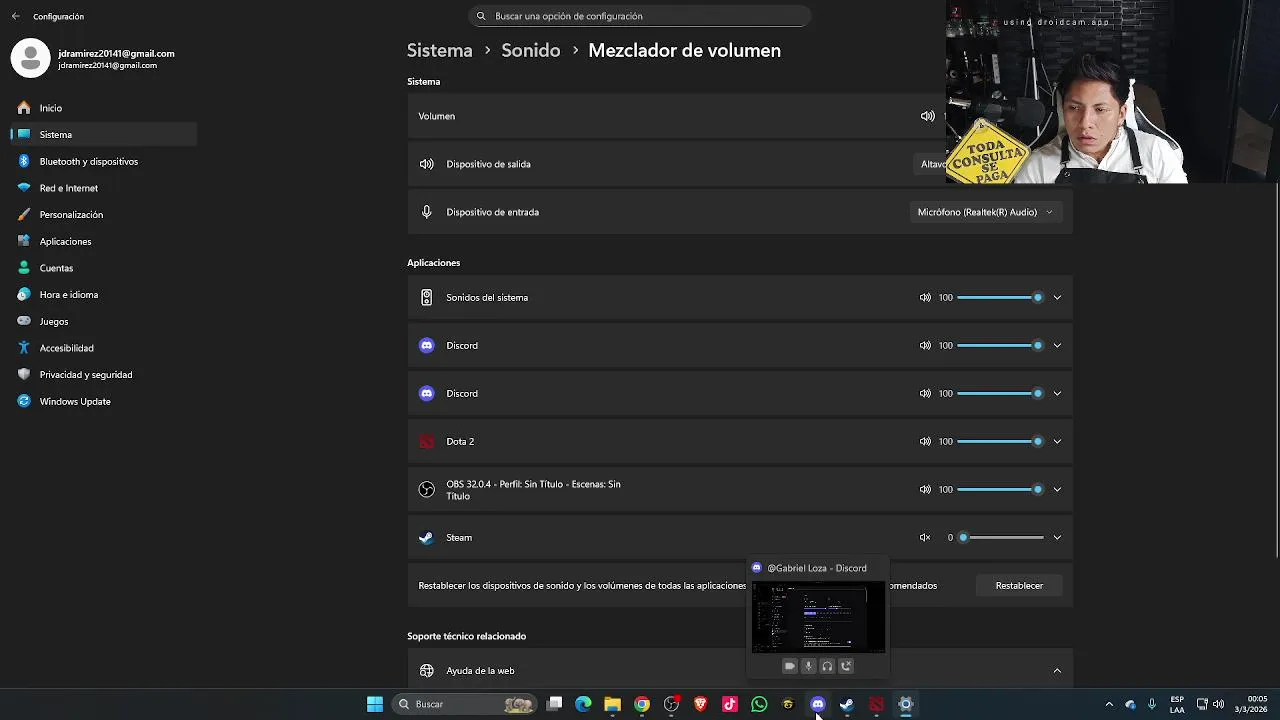Adjust Sonidos del sistema volume slider
This screenshot has width=1280, height=720.
(x=1000, y=297)
